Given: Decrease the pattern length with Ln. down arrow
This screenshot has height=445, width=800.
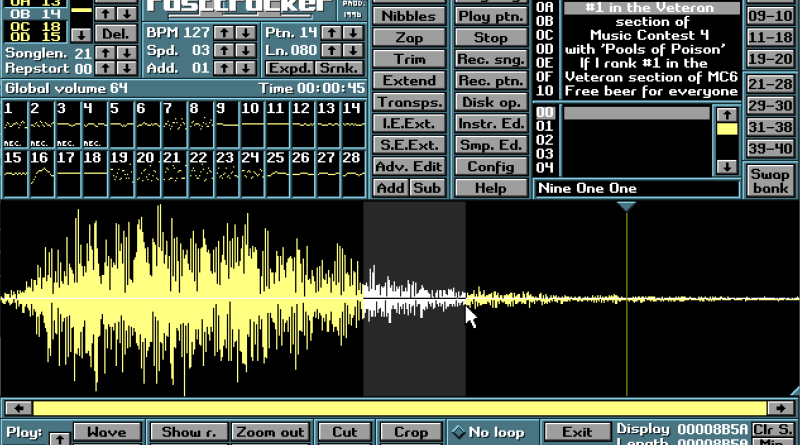Looking at the screenshot, I should click(x=353, y=51).
